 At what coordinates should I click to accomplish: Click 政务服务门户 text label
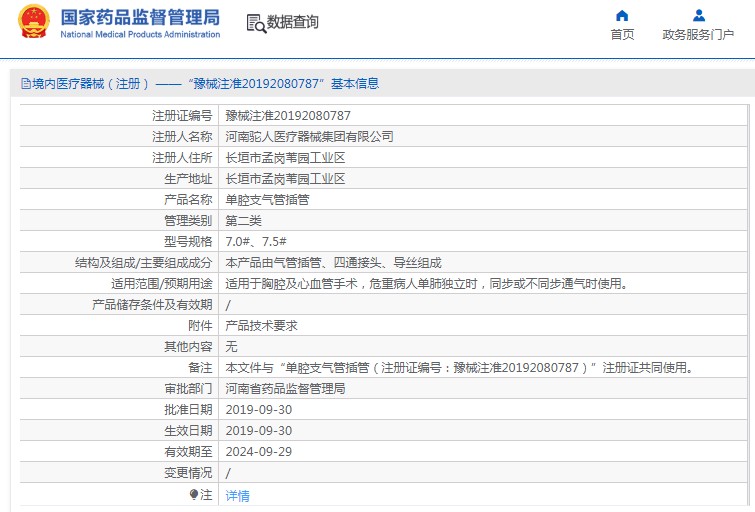698,35
